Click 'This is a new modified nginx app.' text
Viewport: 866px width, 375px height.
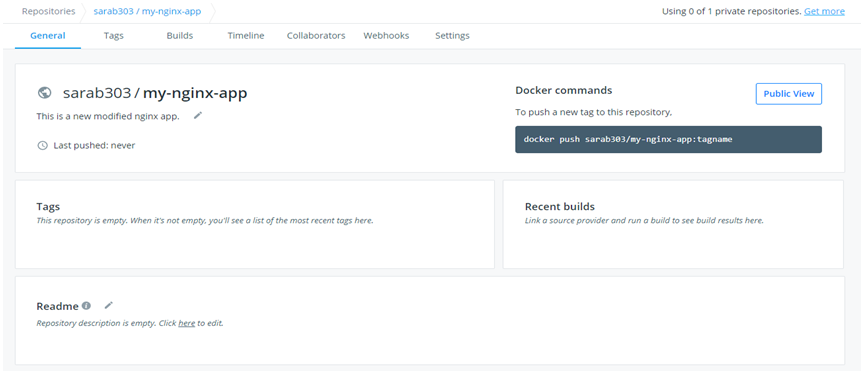click(108, 117)
